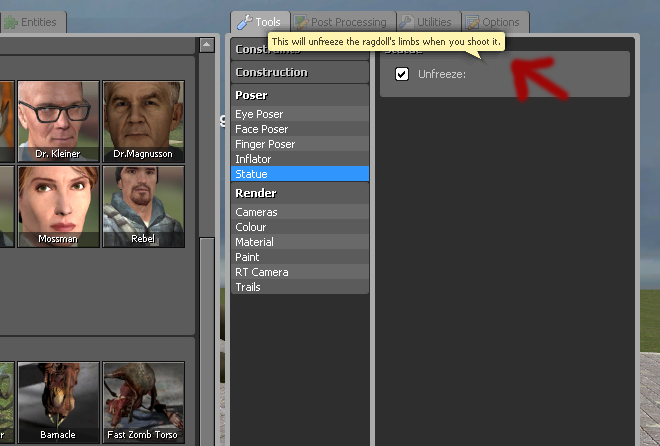The width and height of the screenshot is (660, 446).
Task: Select the Paint tool
Action: (300, 257)
